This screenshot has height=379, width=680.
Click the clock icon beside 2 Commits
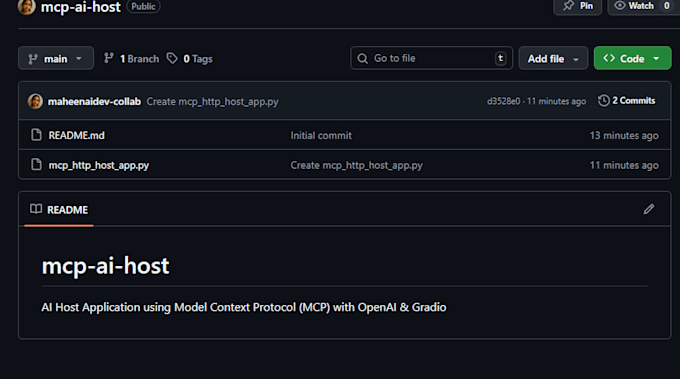pos(604,101)
